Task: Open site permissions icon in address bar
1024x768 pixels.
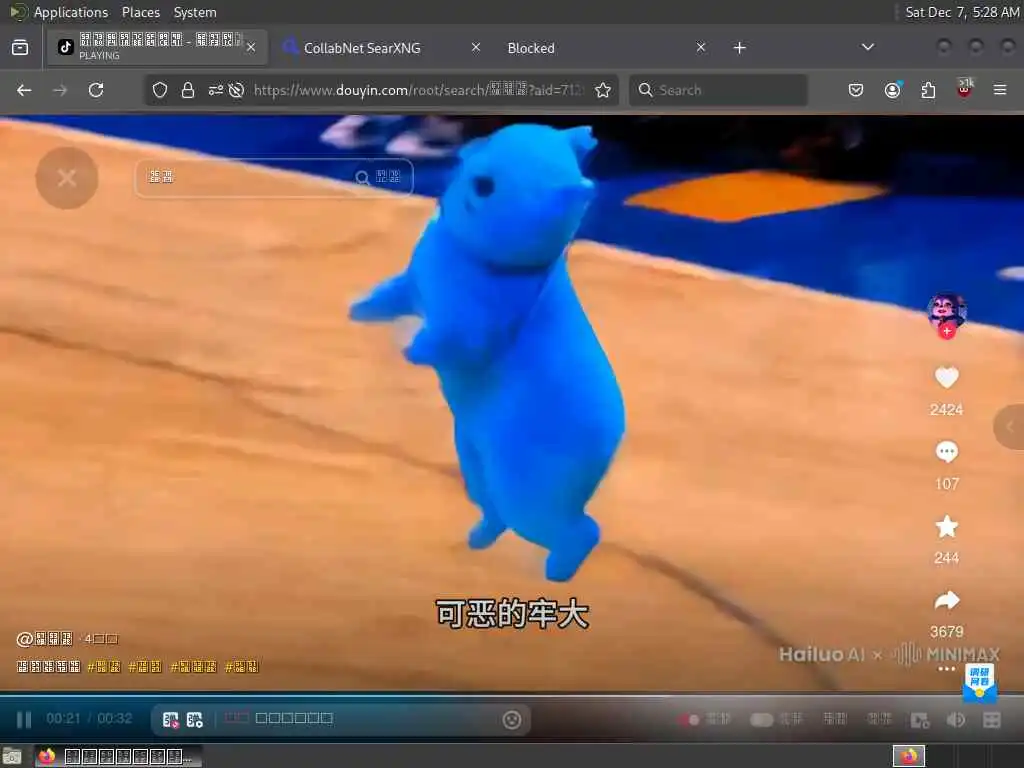Action: pyautogui.click(x=216, y=90)
